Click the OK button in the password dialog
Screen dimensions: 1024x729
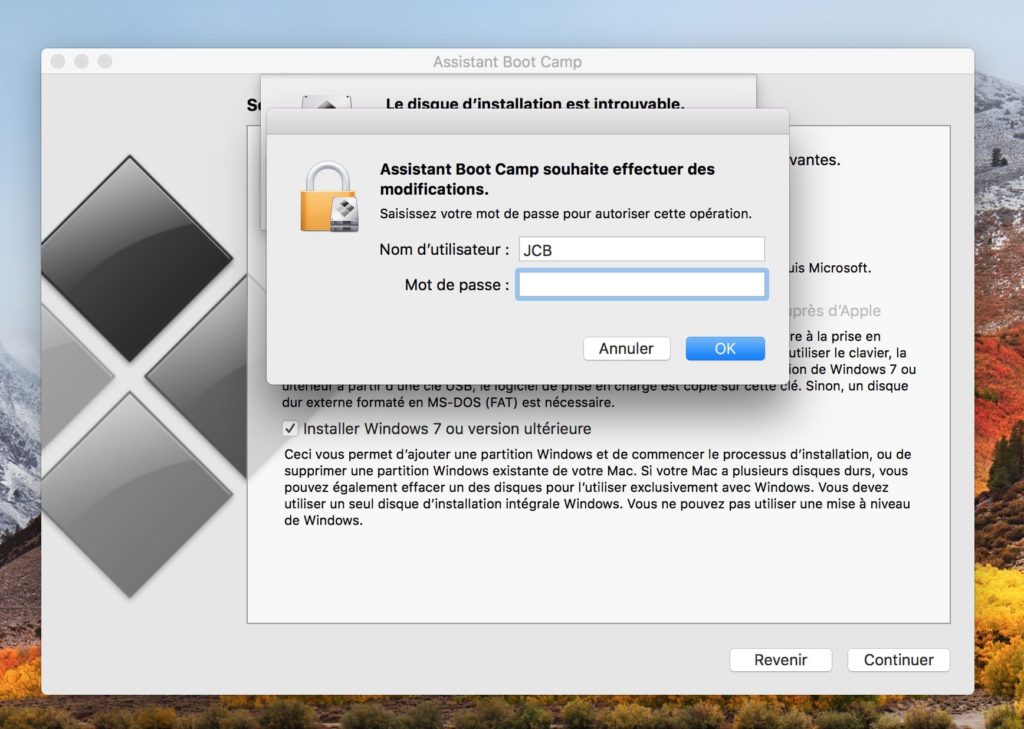[x=725, y=349]
